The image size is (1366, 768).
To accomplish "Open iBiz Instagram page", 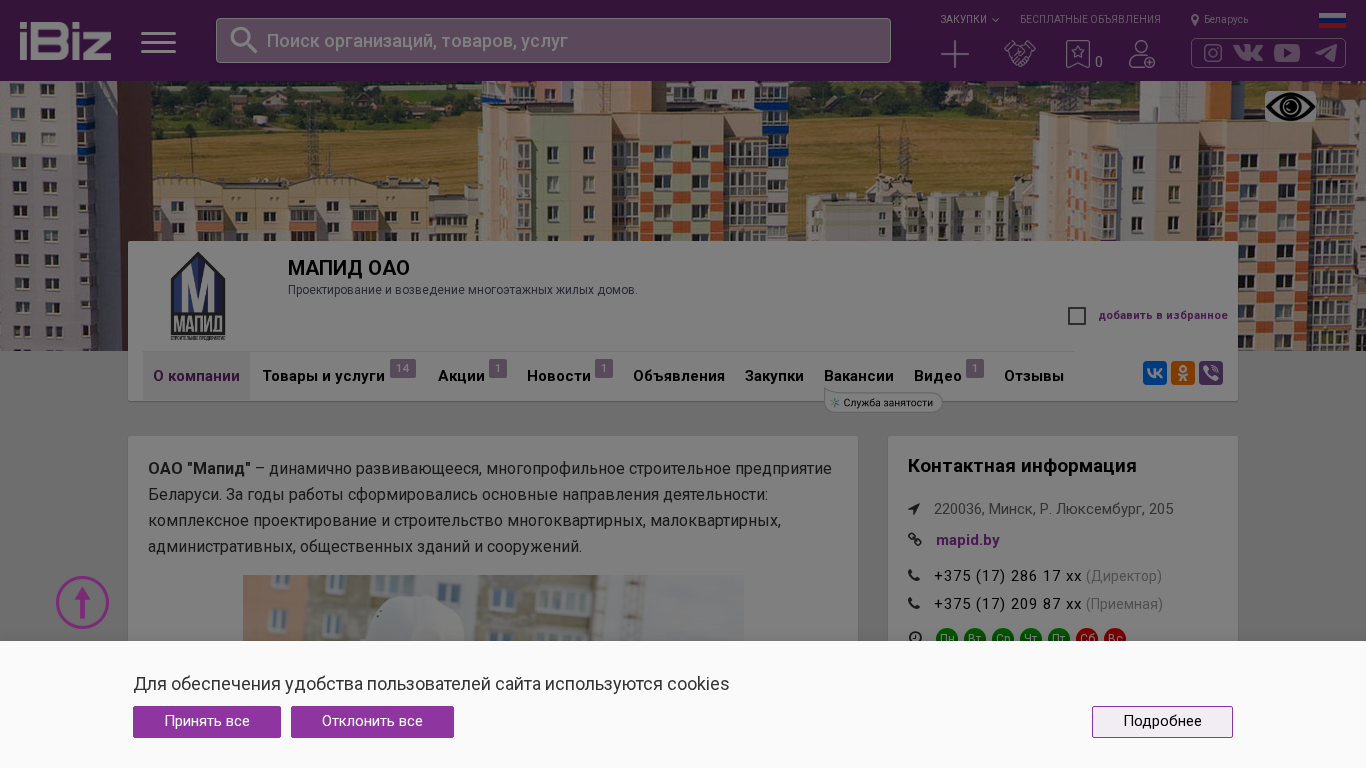I will 1213,53.
